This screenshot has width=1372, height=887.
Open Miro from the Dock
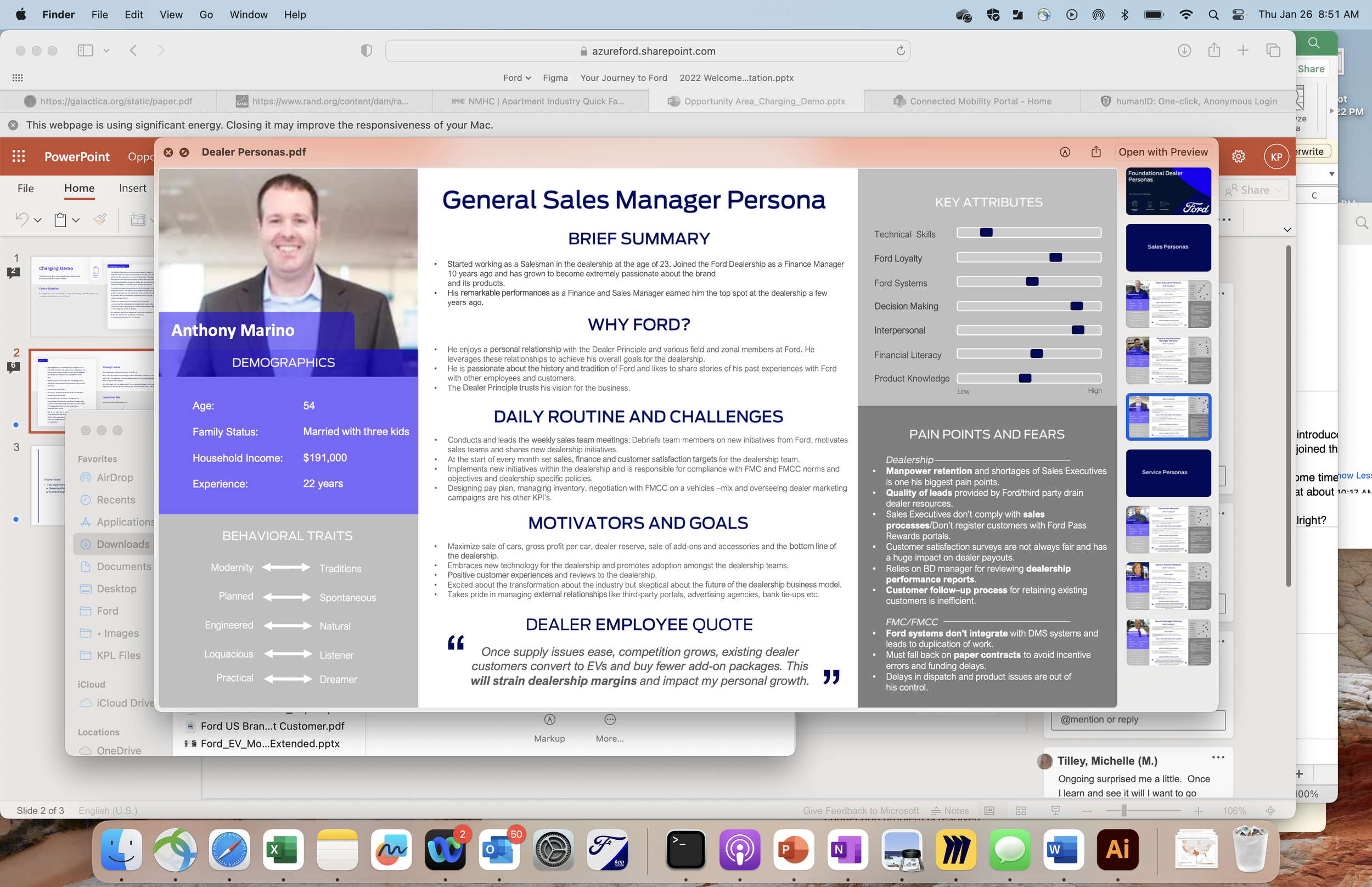(x=955, y=850)
